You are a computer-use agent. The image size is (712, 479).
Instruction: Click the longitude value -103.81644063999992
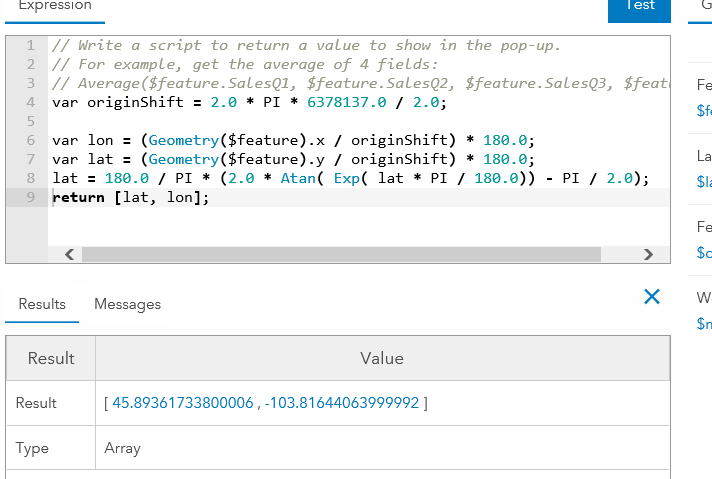tap(343, 403)
